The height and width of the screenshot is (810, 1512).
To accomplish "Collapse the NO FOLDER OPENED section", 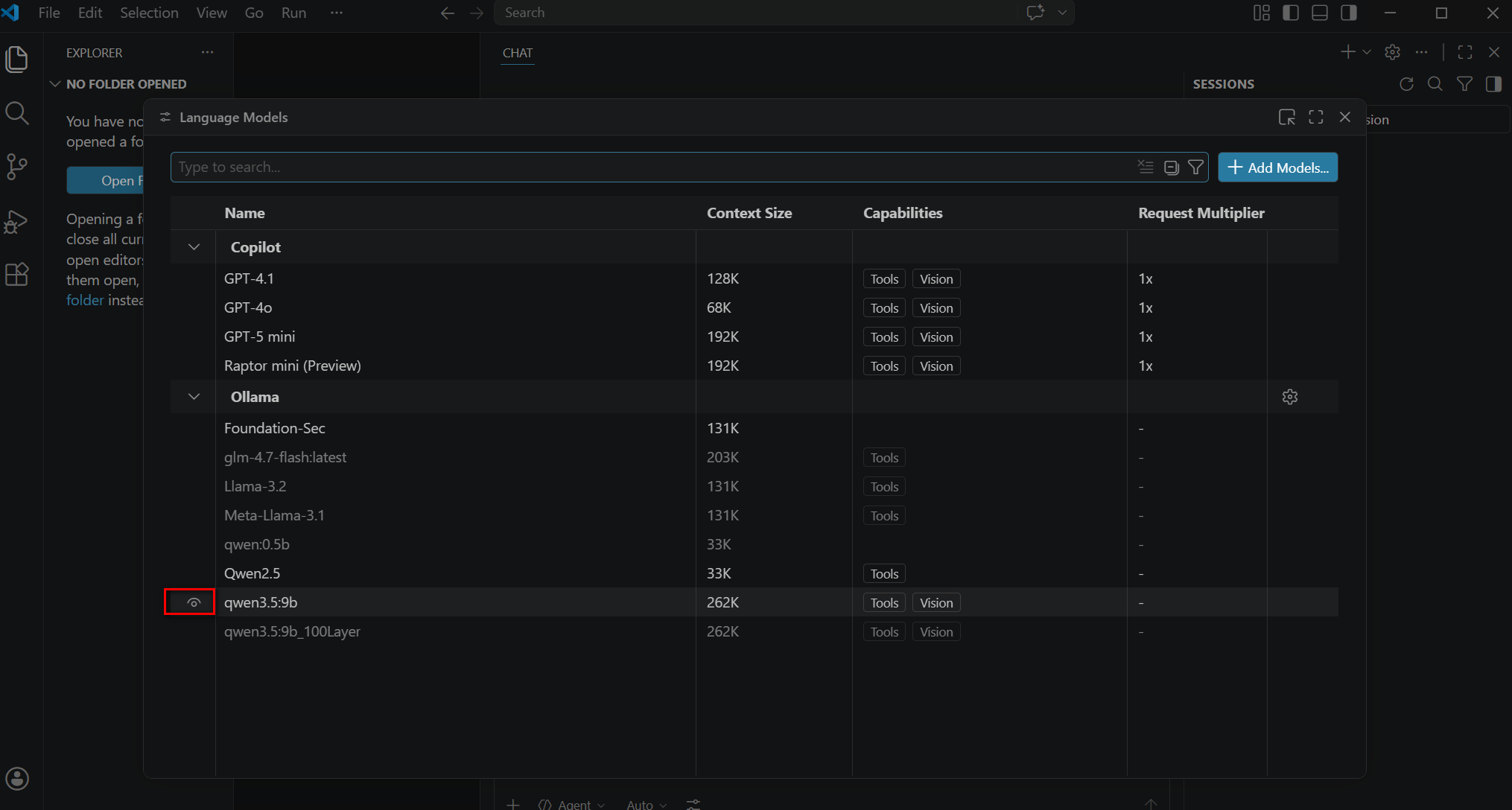I will click(x=55, y=84).
